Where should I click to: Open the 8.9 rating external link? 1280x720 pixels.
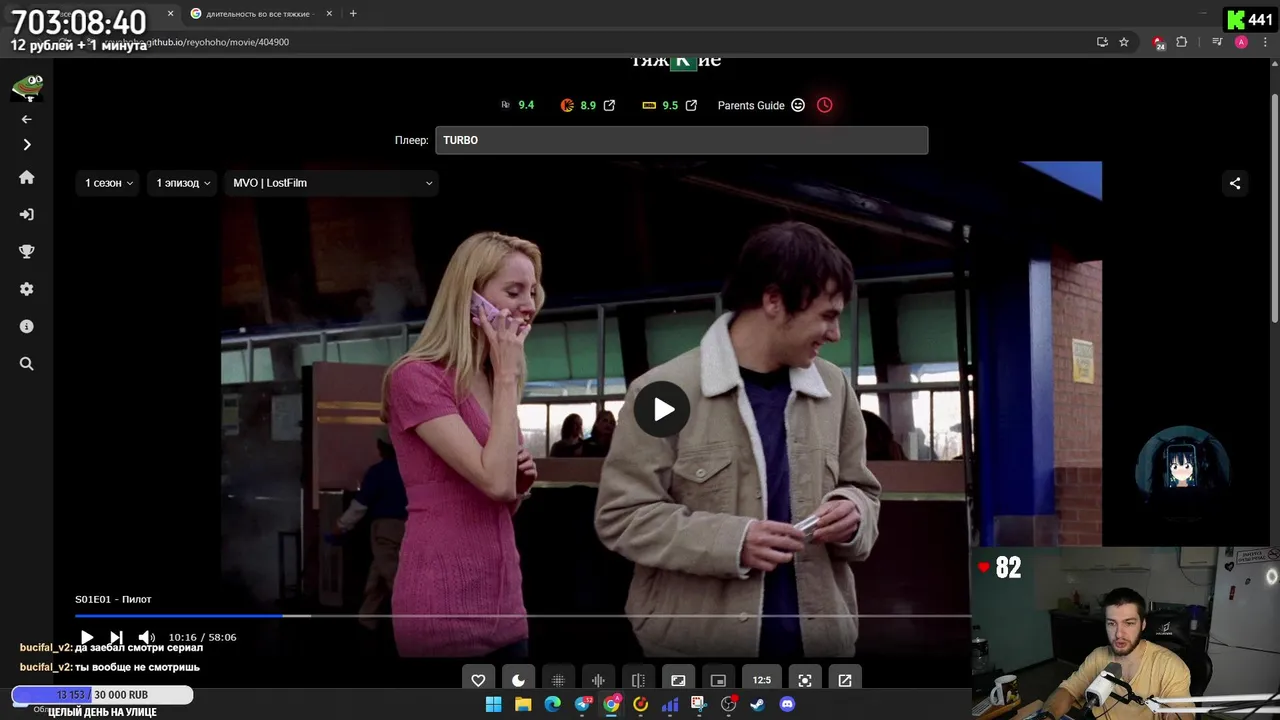pyautogui.click(x=609, y=105)
